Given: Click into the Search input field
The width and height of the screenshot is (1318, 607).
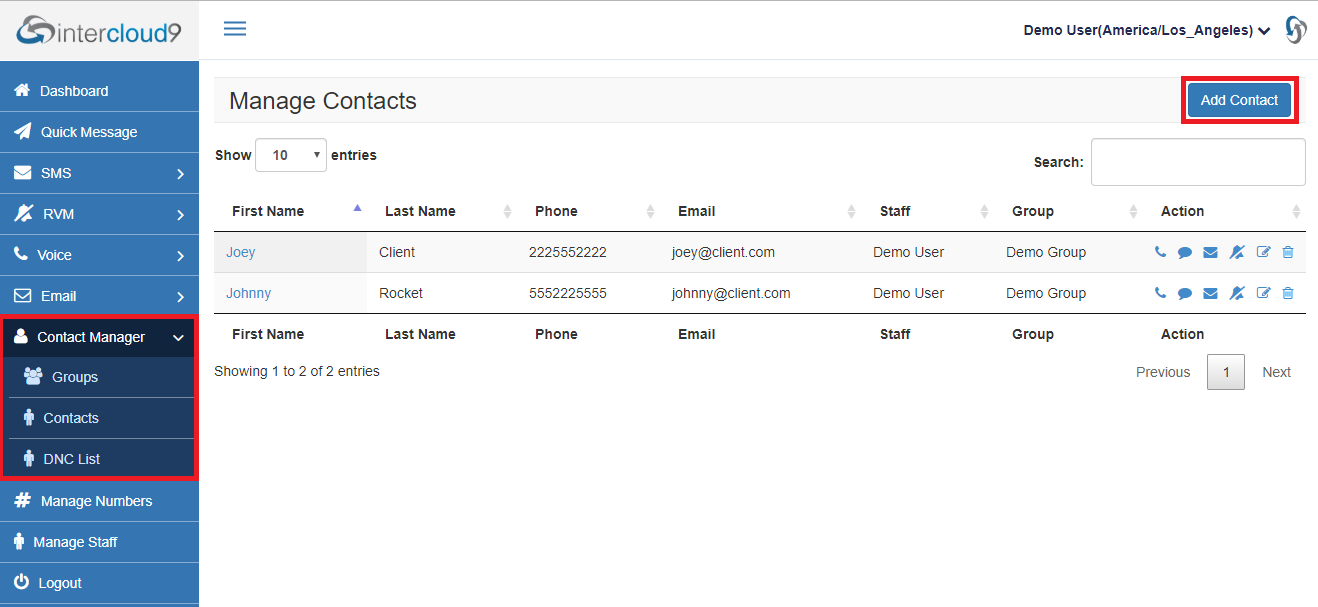Looking at the screenshot, I should coord(1198,162).
